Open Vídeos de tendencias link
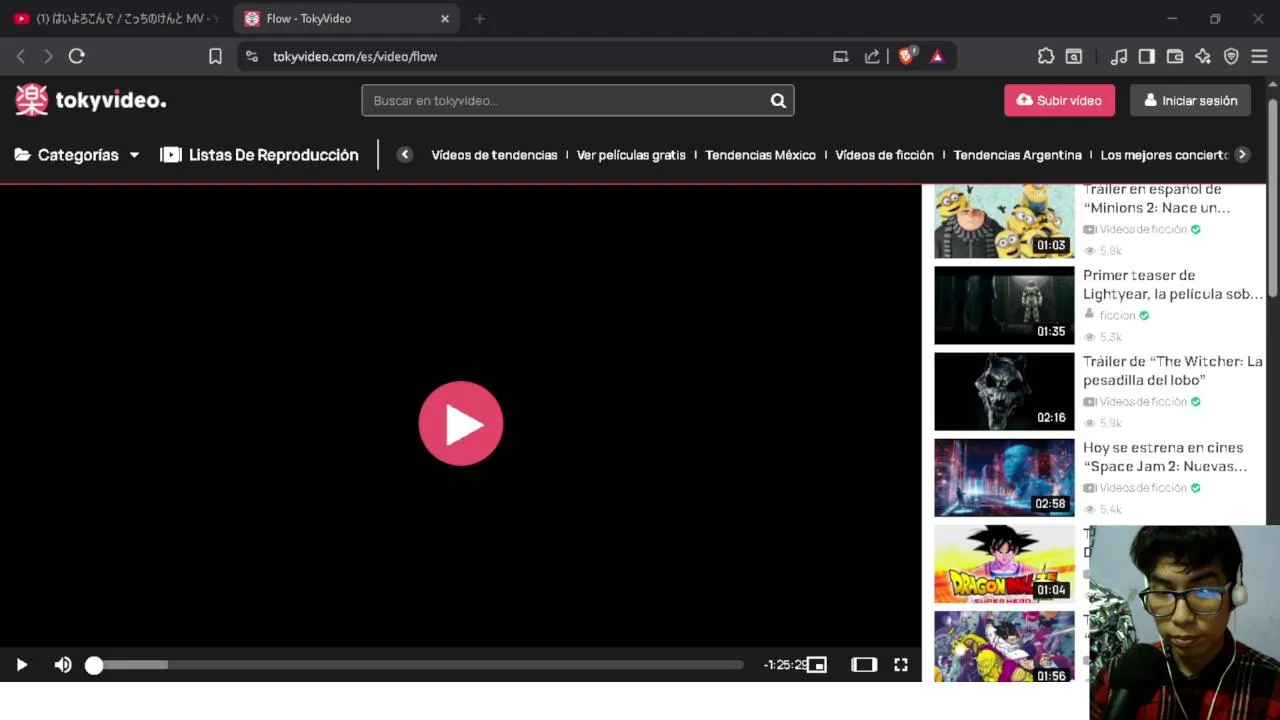1280x720 pixels. [494, 155]
